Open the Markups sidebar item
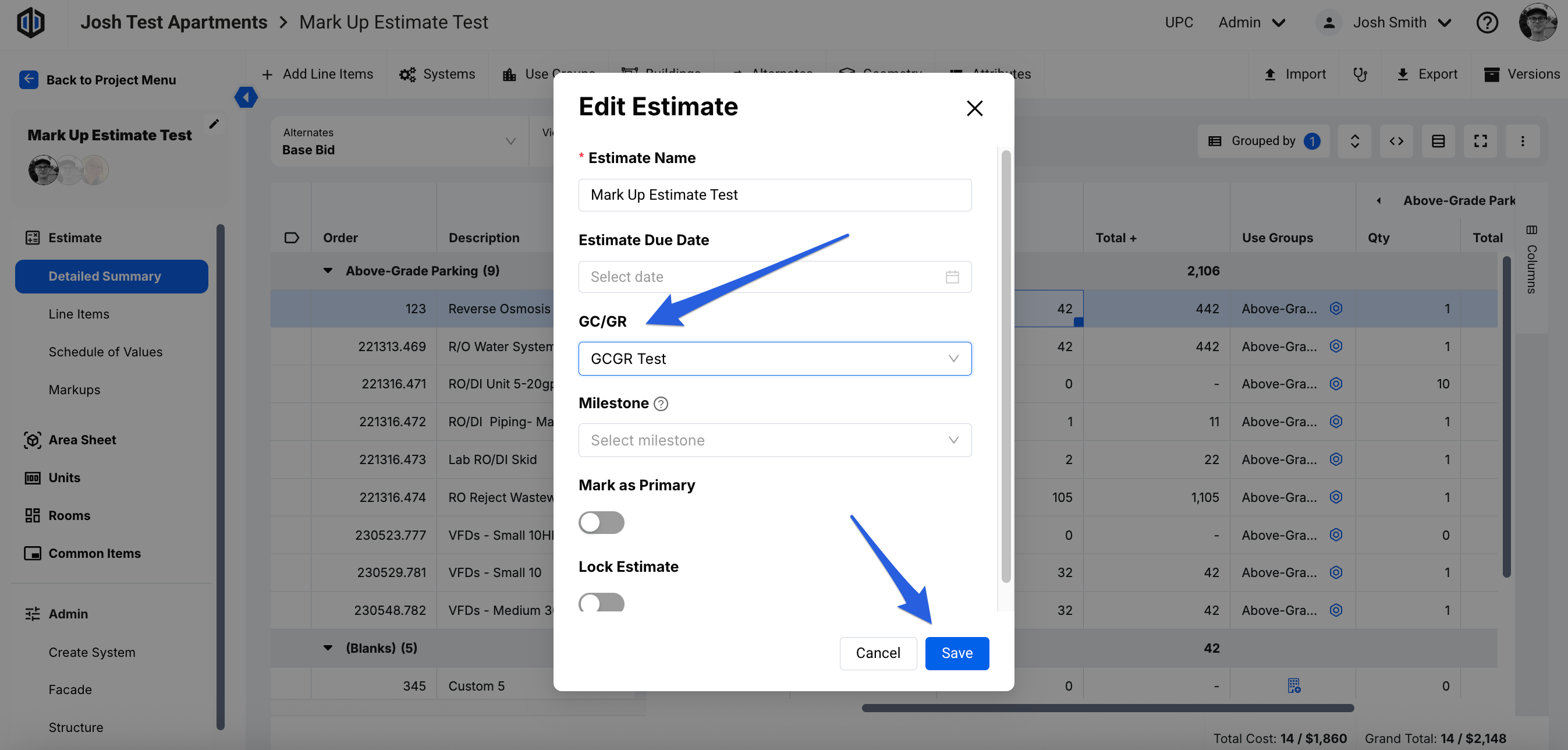 coord(75,390)
